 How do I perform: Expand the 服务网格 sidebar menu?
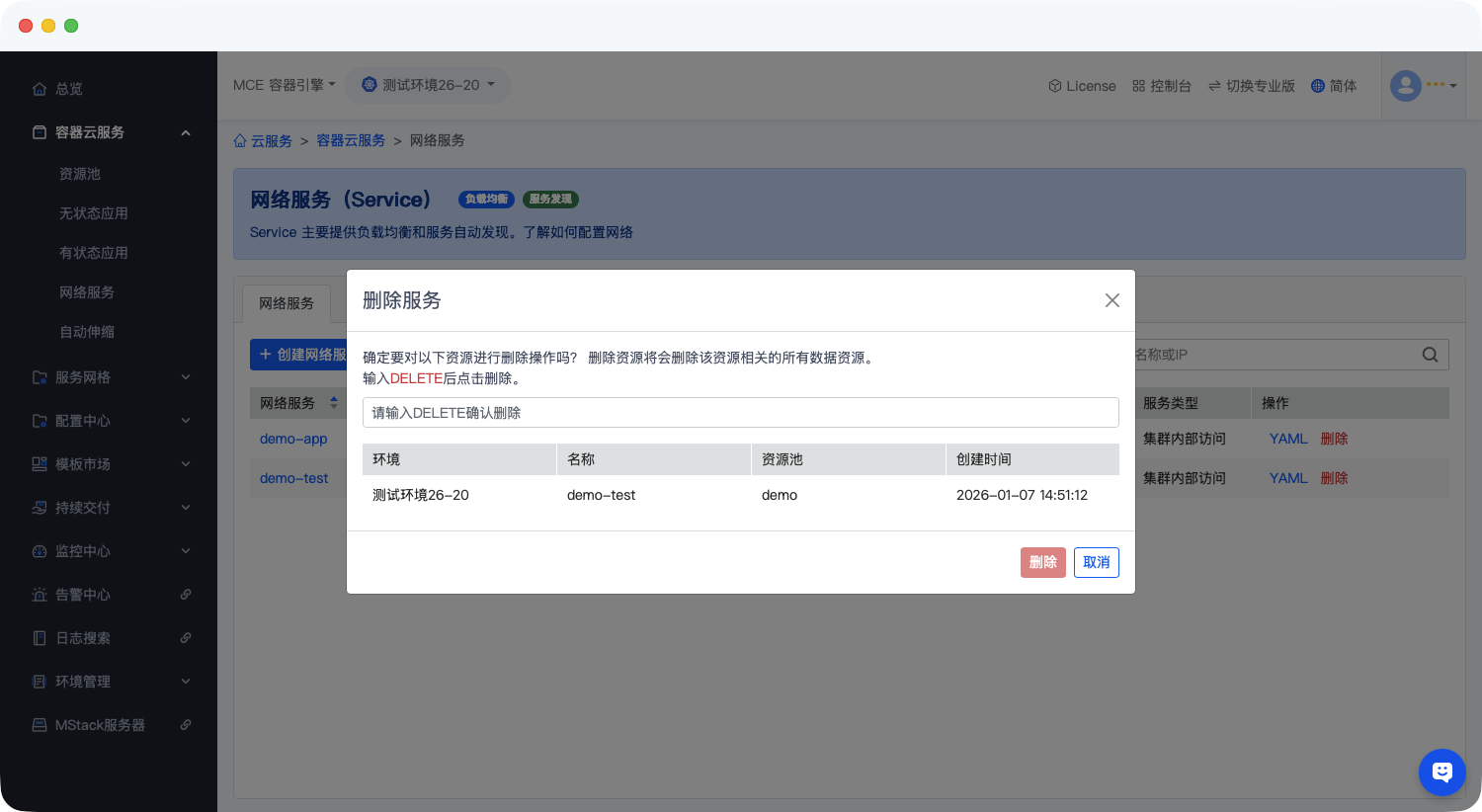pos(186,377)
